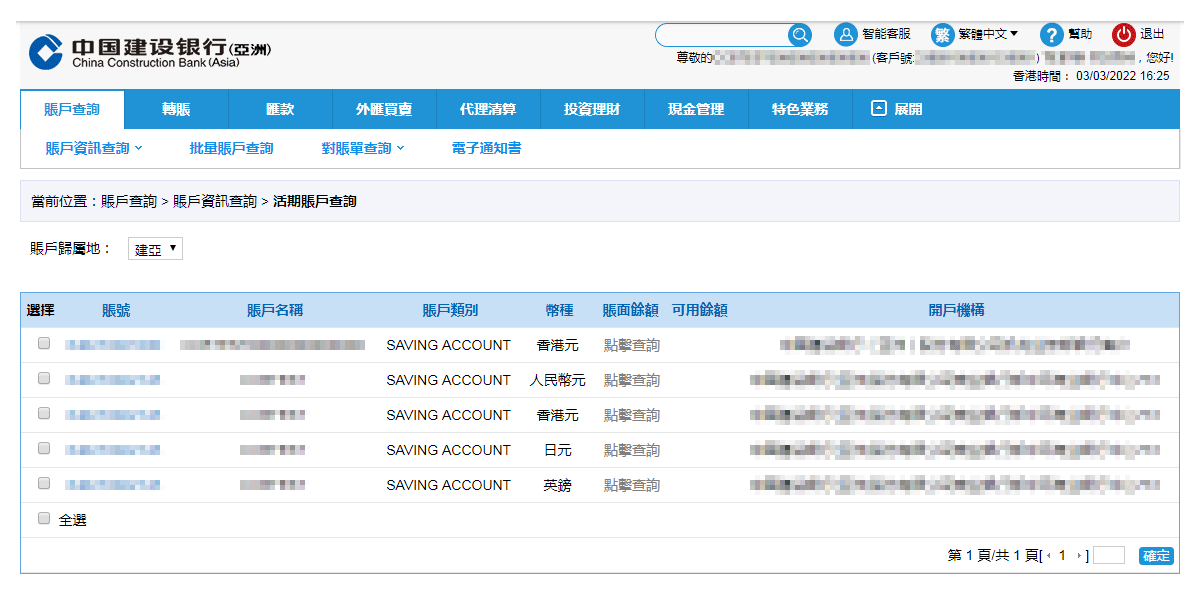Tick the 香港元 first account checkbox
The width and height of the screenshot is (1200, 600).
click(44, 343)
